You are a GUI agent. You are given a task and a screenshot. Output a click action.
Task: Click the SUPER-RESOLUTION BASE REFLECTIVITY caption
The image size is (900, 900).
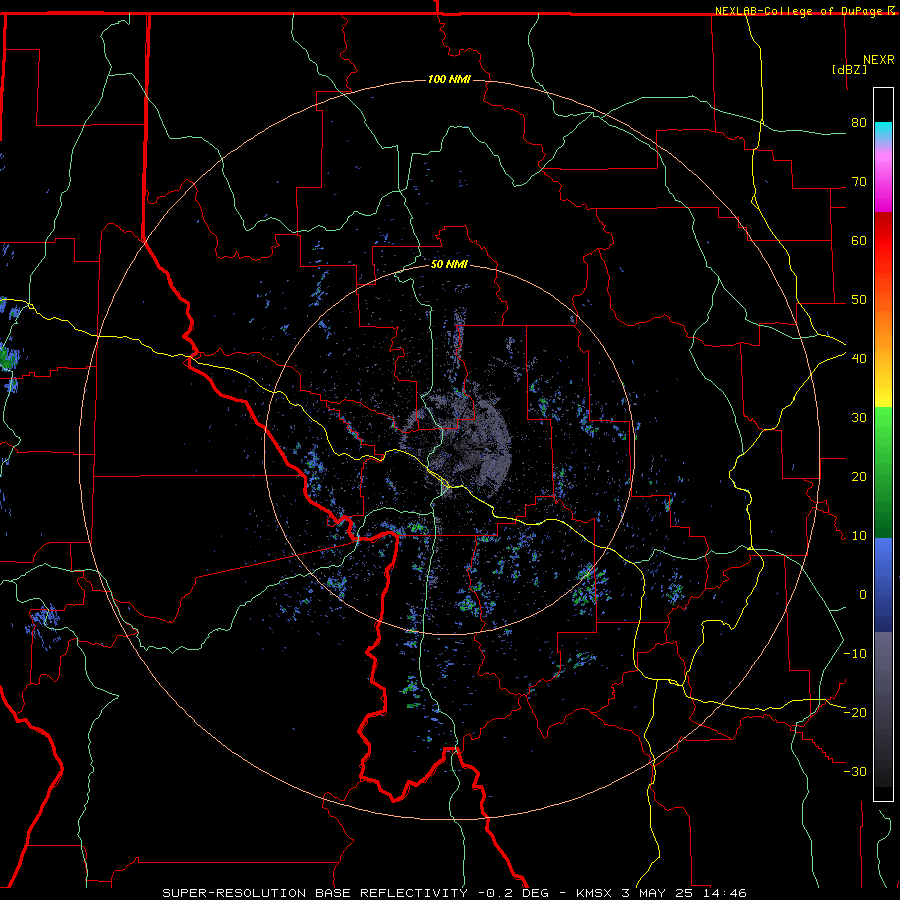click(315, 893)
